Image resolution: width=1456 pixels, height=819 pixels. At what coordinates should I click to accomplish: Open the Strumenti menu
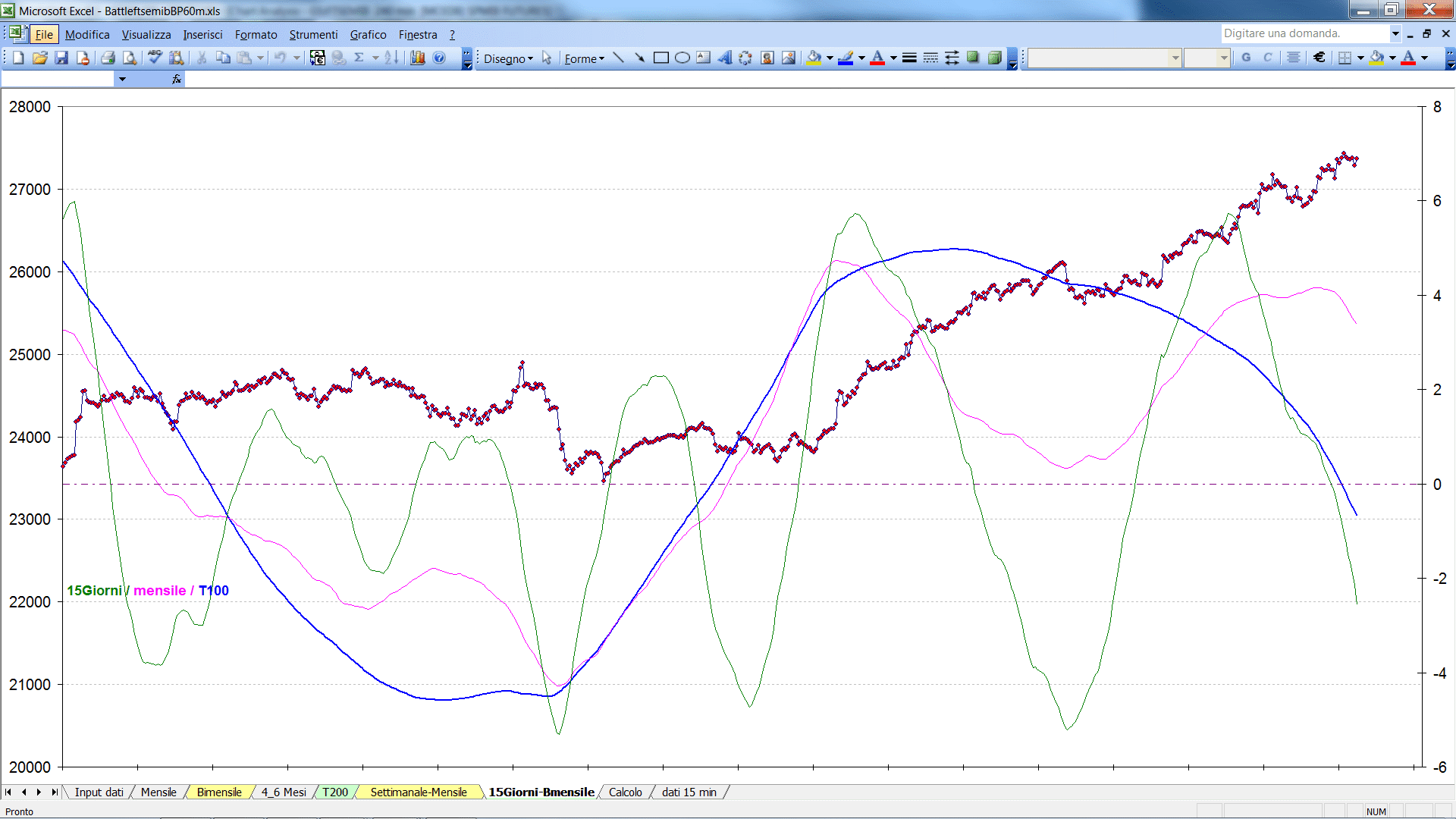click(x=313, y=35)
